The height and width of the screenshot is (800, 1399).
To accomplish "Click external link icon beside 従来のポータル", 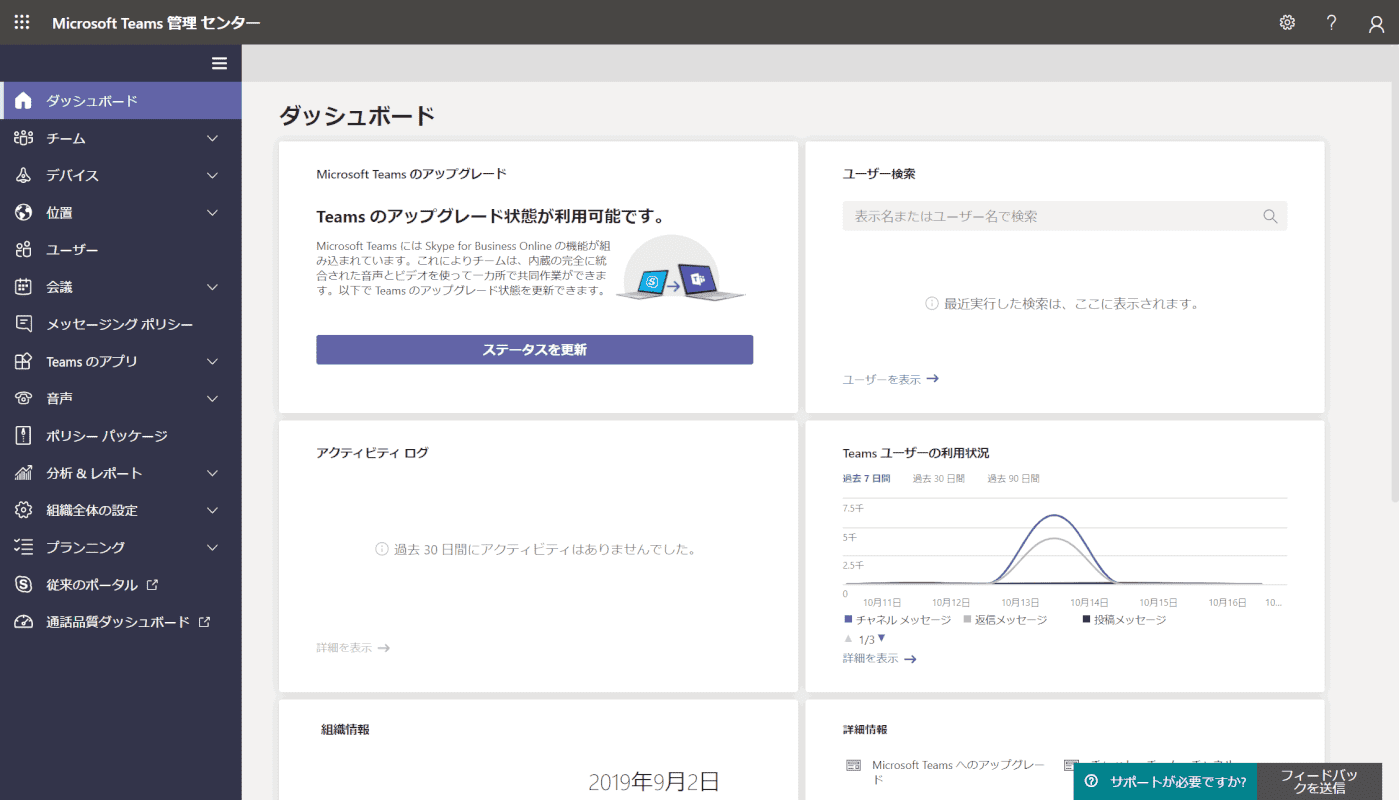I will pyautogui.click(x=152, y=584).
